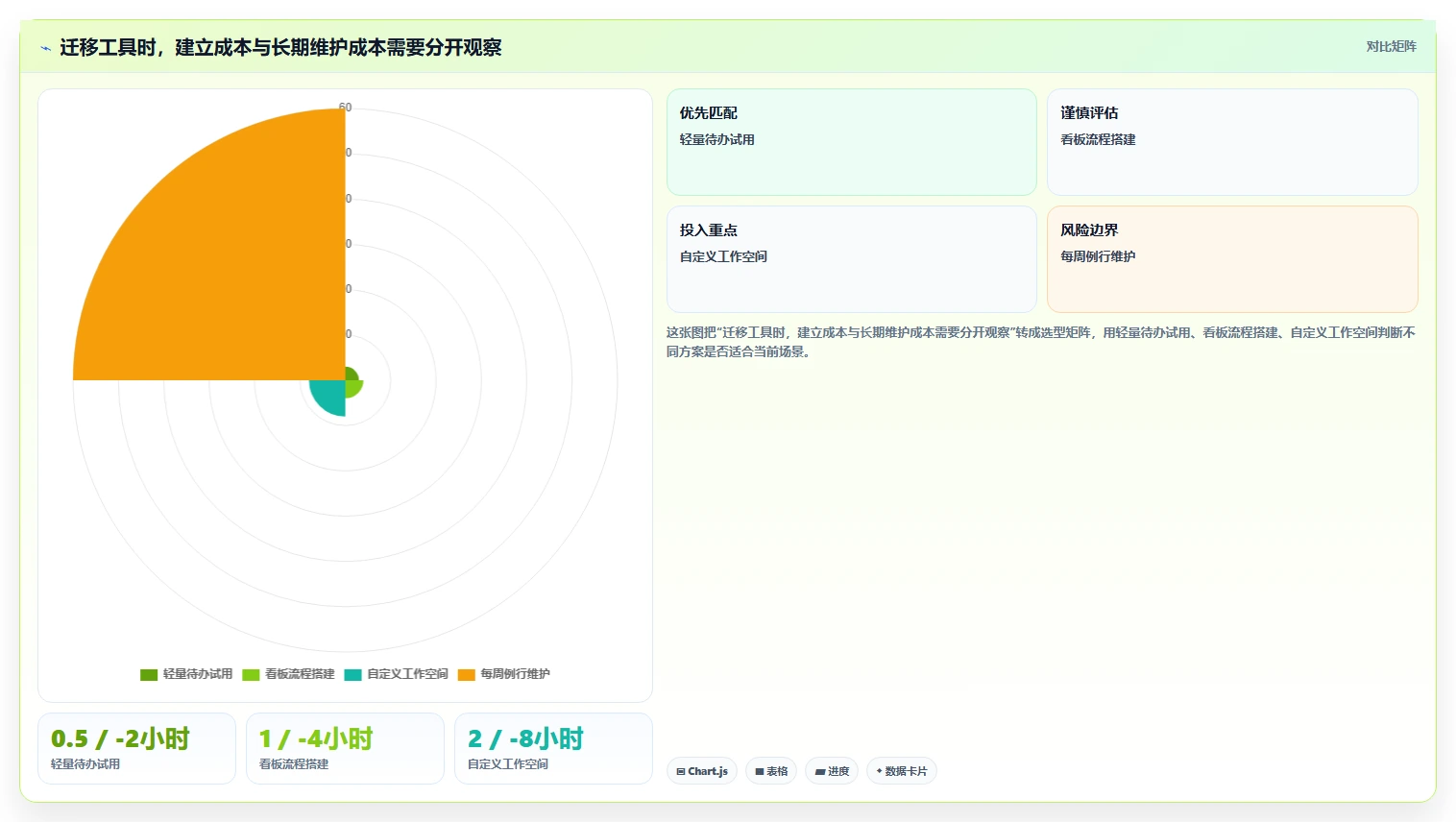Viewport: 1456px width, 822px height.
Task: Click the 表格 tag chip
Action: pyautogui.click(x=771, y=771)
